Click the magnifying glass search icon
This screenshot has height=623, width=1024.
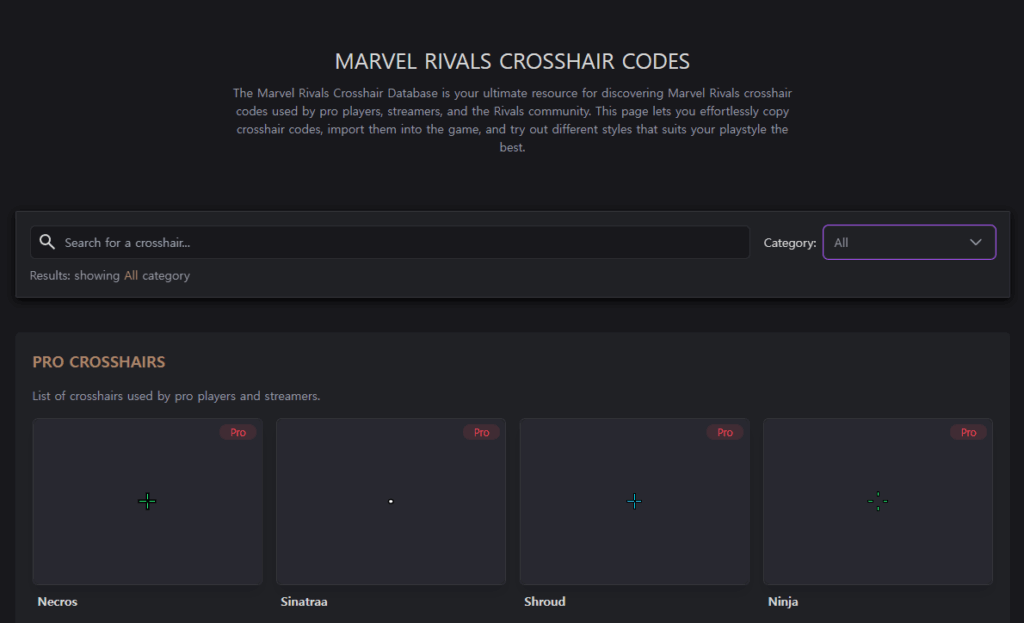coord(47,242)
